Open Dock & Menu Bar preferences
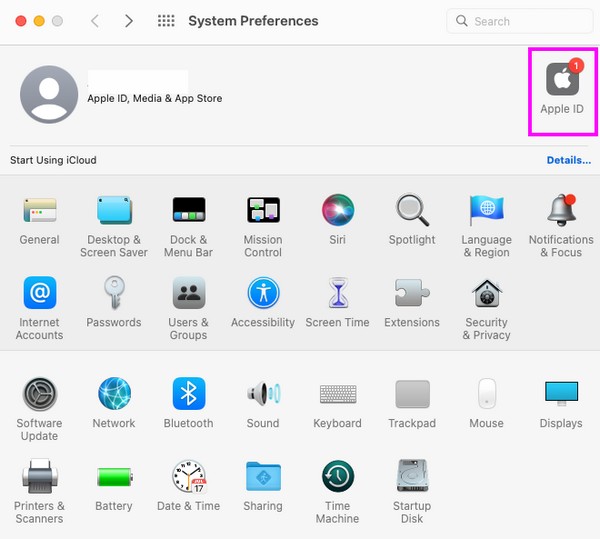 (x=189, y=210)
